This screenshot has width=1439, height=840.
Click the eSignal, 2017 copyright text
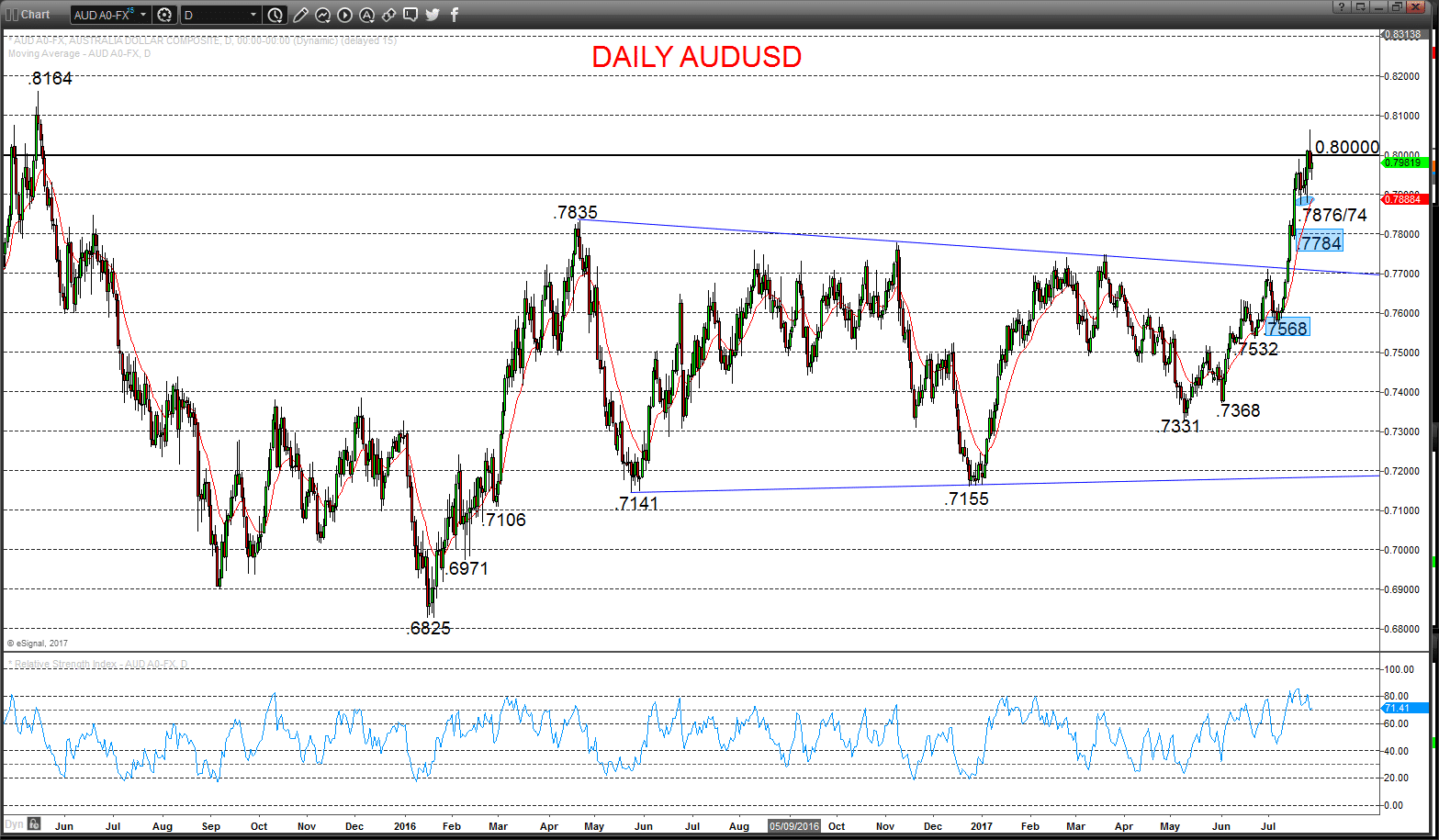point(39,644)
